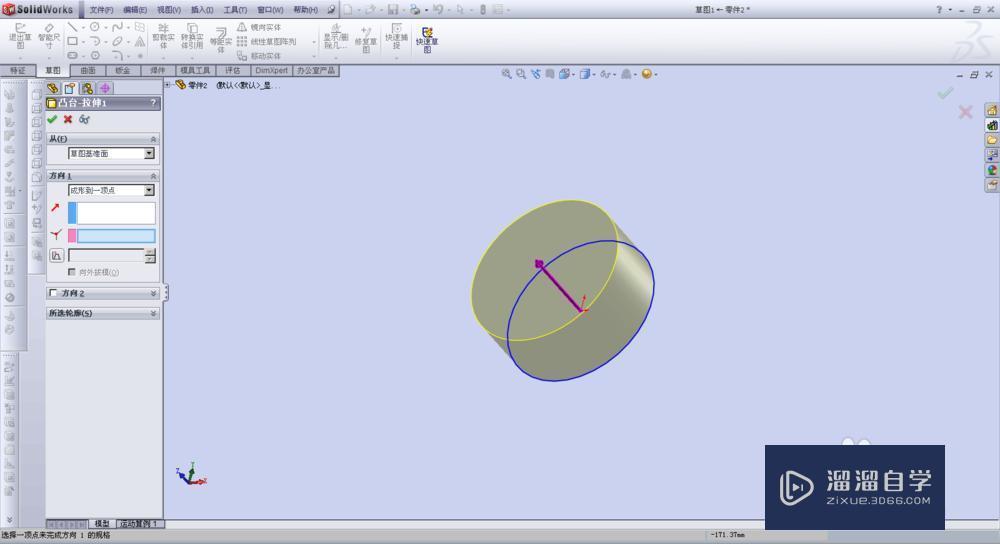Cancel extrude with the red X in PropertyManager
The width and height of the screenshot is (1000, 544).
coord(68,119)
